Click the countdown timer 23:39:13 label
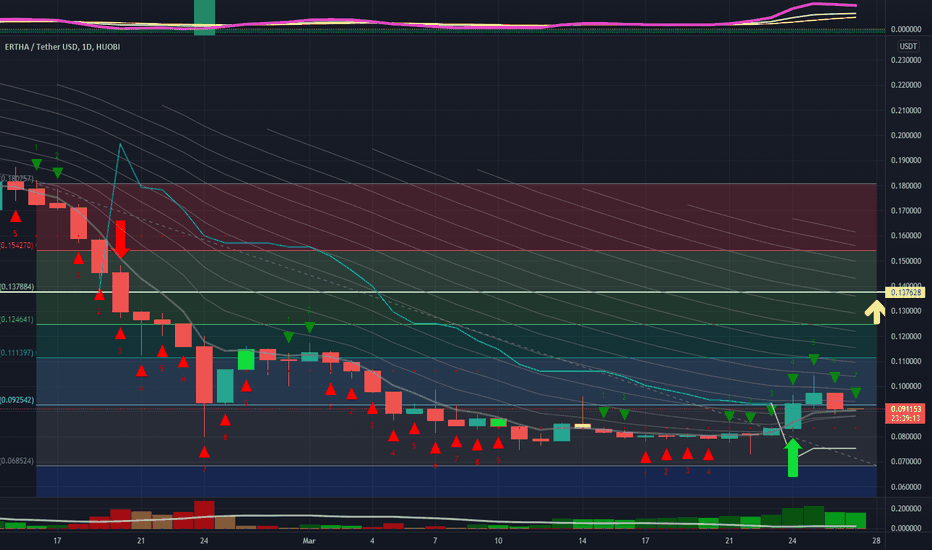The height and width of the screenshot is (550, 932). (x=905, y=418)
